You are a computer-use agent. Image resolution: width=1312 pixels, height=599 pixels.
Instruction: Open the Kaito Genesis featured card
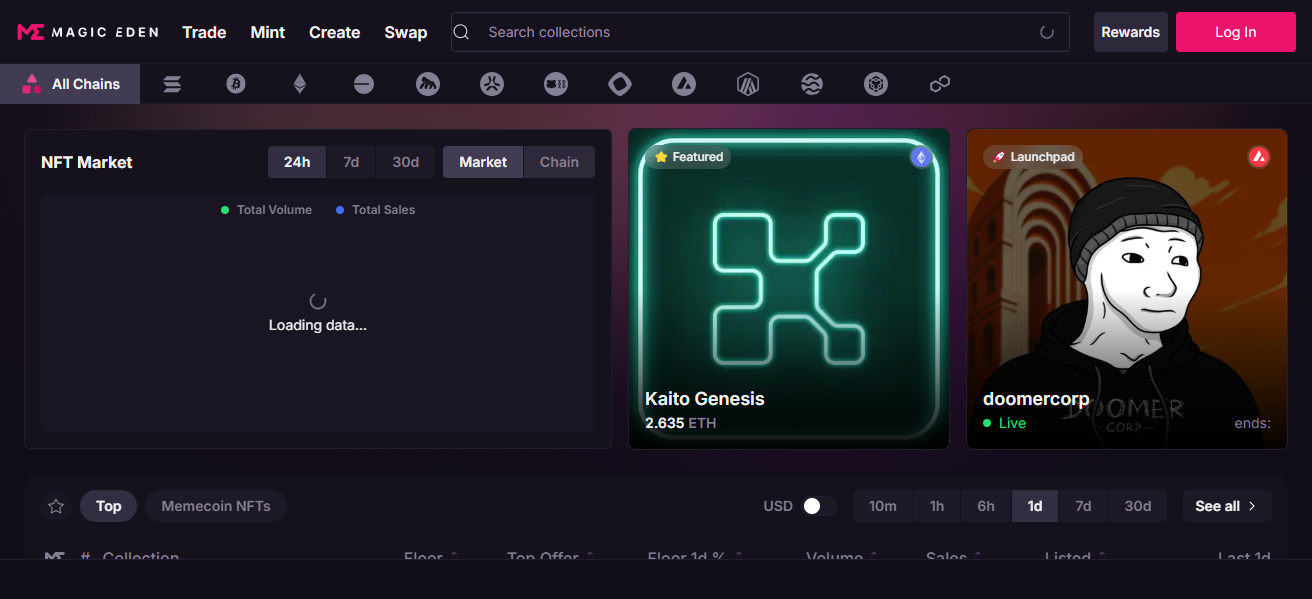(x=789, y=289)
